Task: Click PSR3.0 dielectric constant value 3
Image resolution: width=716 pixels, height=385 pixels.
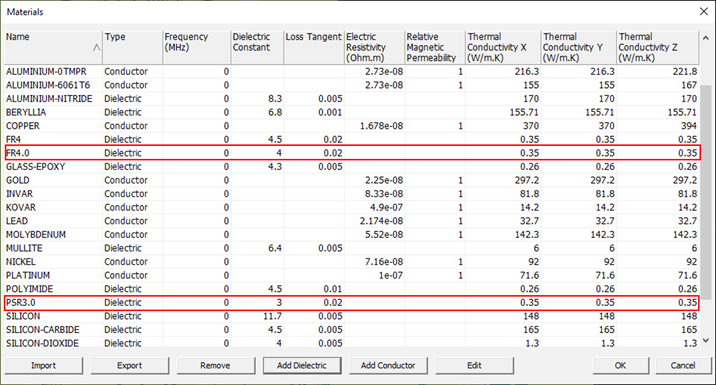Action: tap(279, 303)
